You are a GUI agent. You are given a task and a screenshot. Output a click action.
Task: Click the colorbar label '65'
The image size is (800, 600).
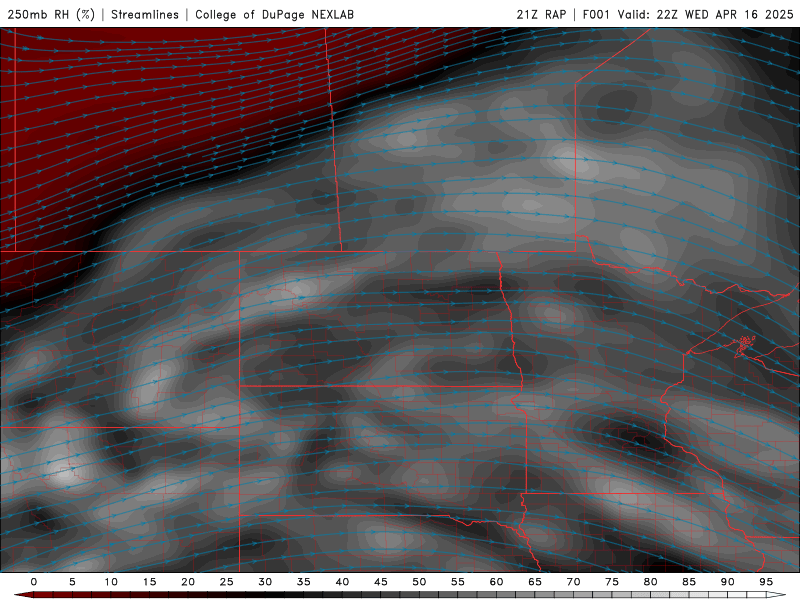[x=535, y=582]
